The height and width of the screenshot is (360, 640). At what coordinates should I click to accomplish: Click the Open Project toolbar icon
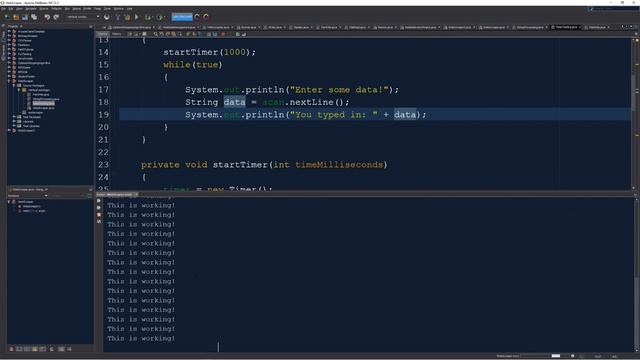[25, 17]
